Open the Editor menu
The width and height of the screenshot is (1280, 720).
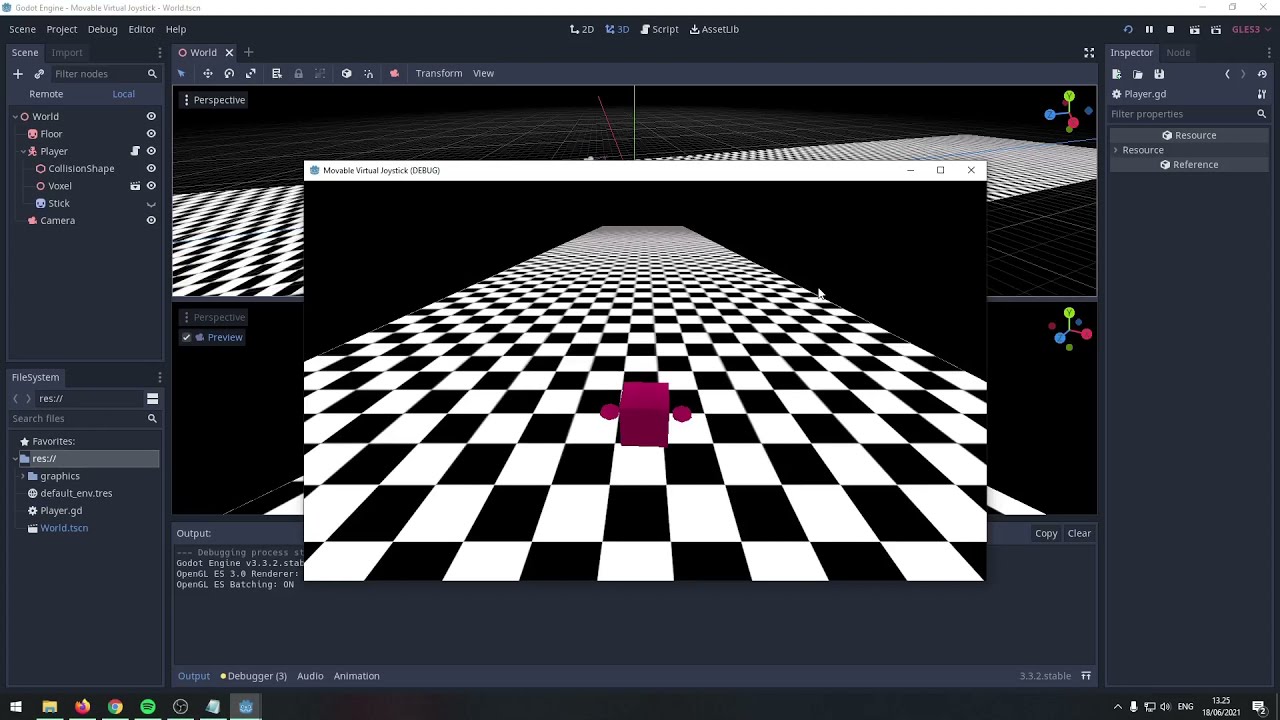[141, 30]
